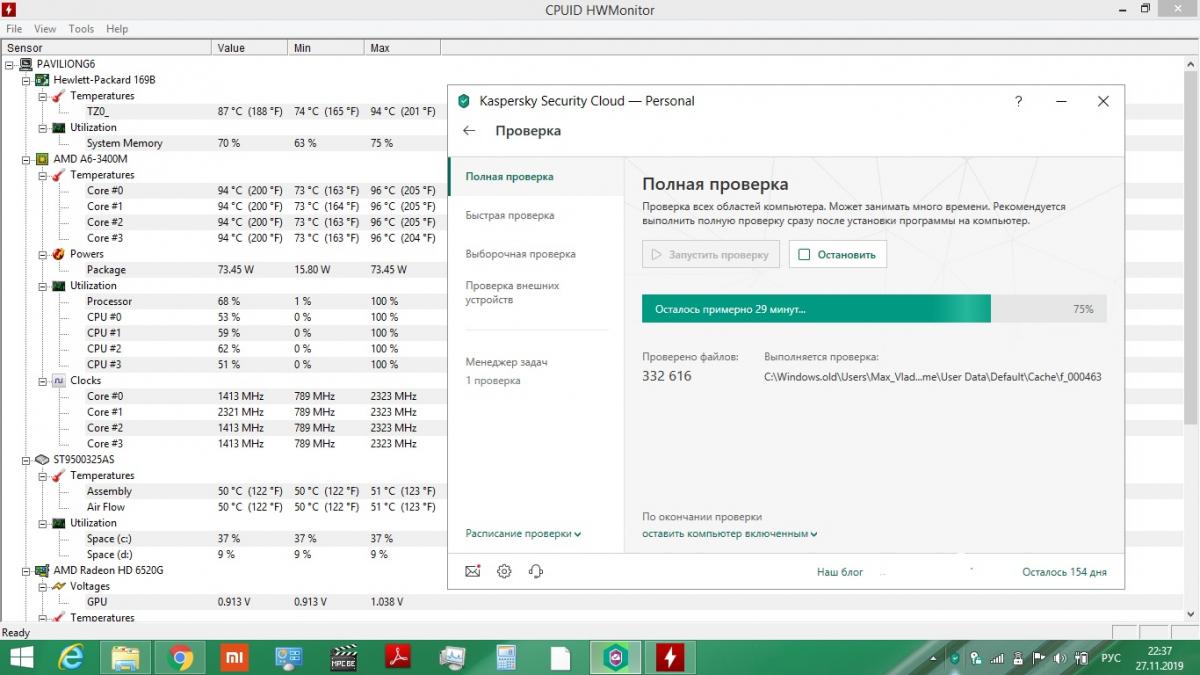Switch to Kaspersky taskbar button
The height and width of the screenshot is (675, 1200).
click(x=615, y=657)
